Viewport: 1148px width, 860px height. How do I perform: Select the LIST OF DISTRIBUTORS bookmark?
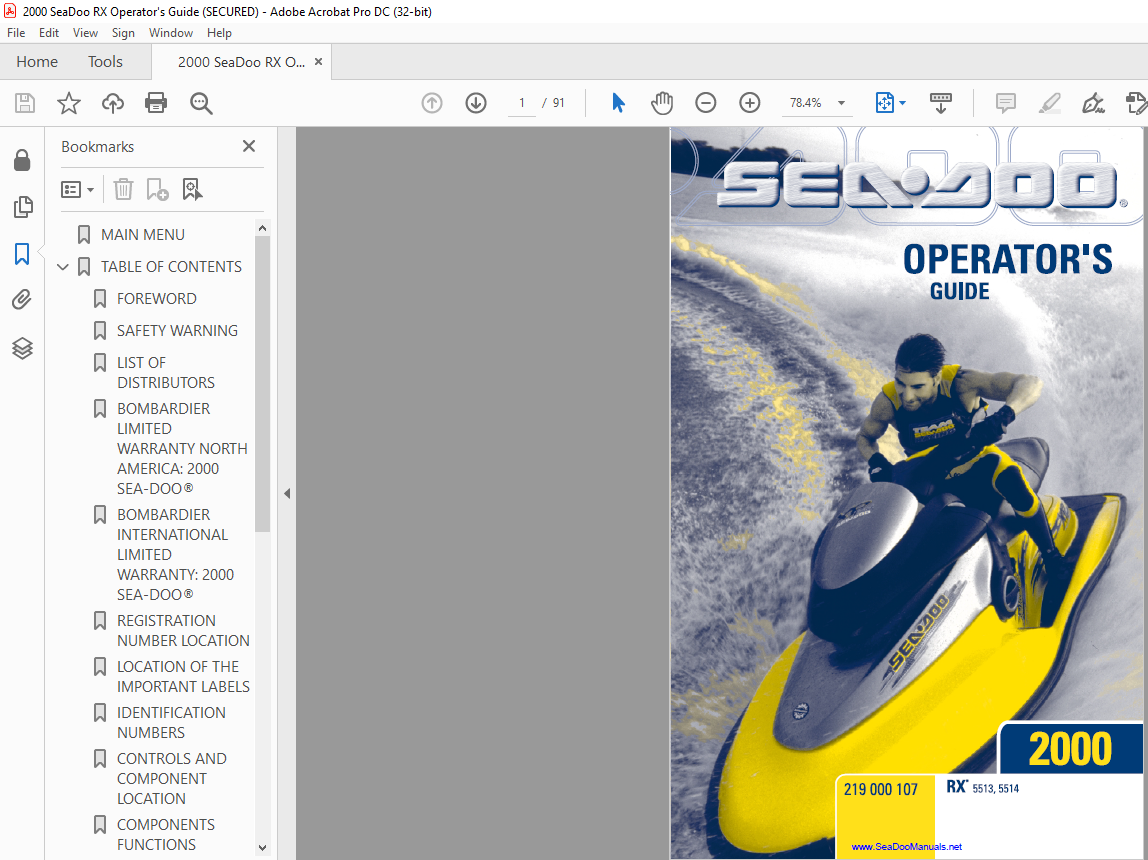[x=166, y=373]
